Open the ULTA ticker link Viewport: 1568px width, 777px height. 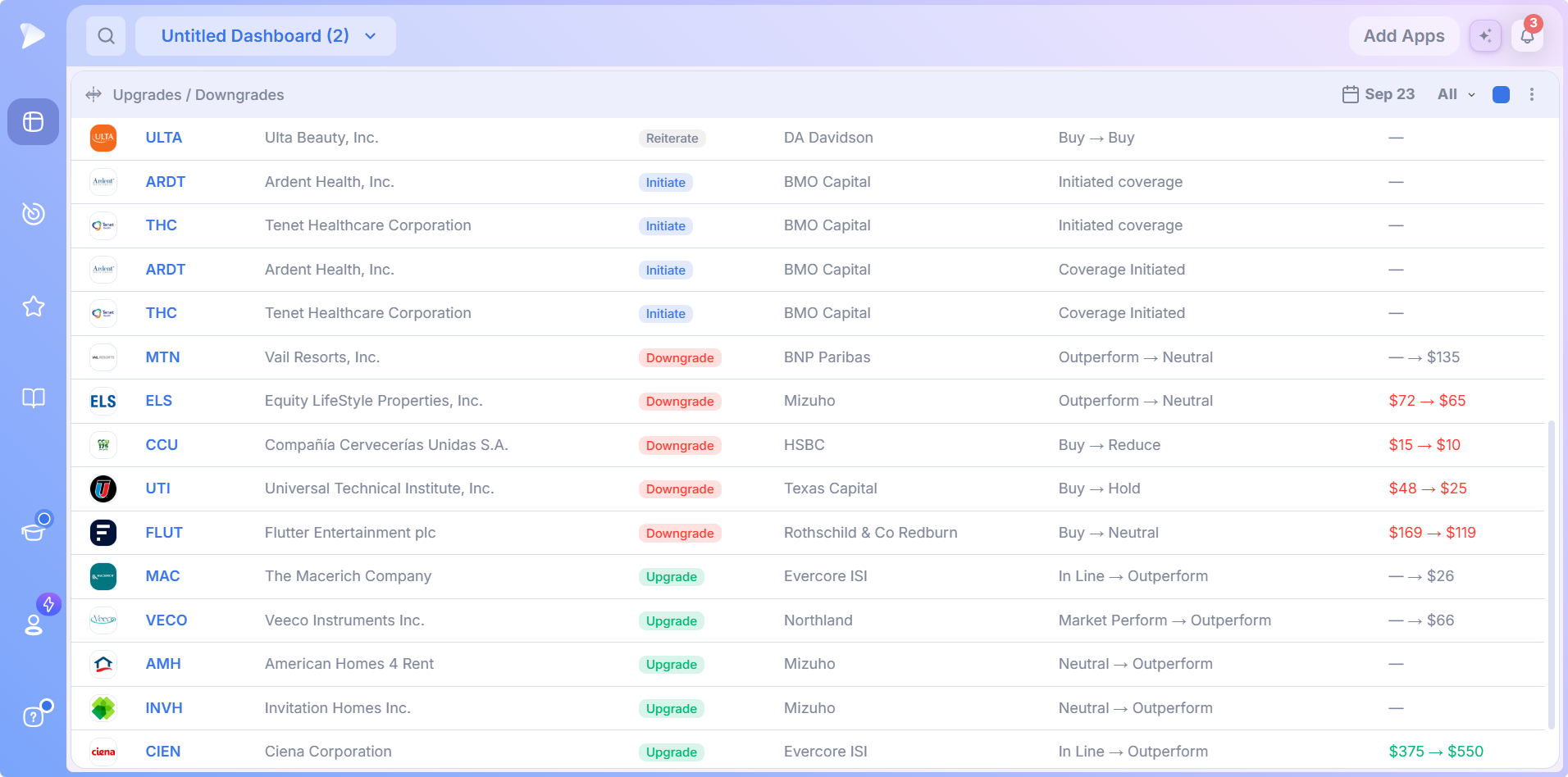[x=164, y=138]
